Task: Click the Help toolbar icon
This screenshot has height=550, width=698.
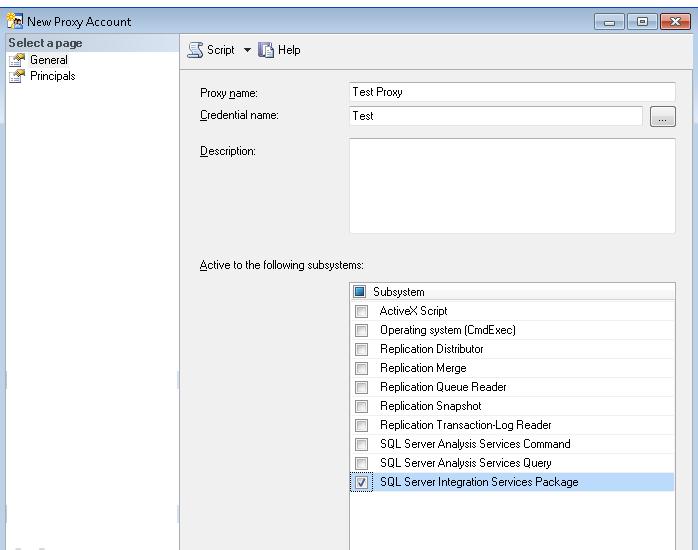Action: point(267,50)
